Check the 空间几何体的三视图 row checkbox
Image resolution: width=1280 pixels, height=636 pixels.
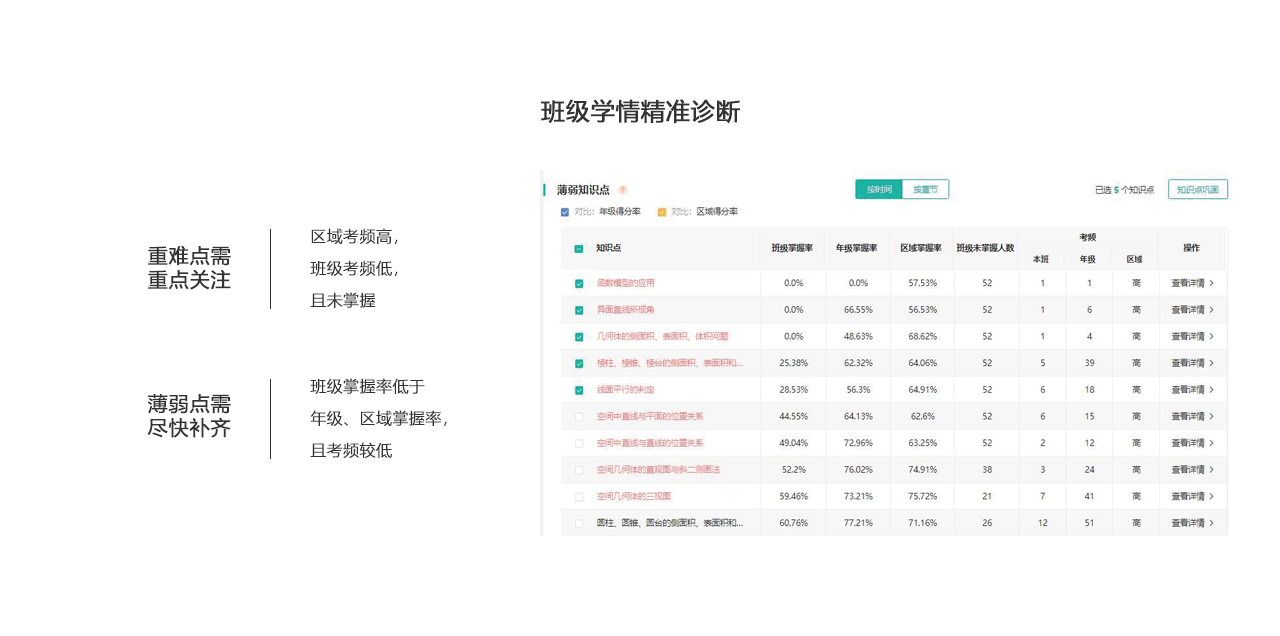pyautogui.click(x=579, y=496)
